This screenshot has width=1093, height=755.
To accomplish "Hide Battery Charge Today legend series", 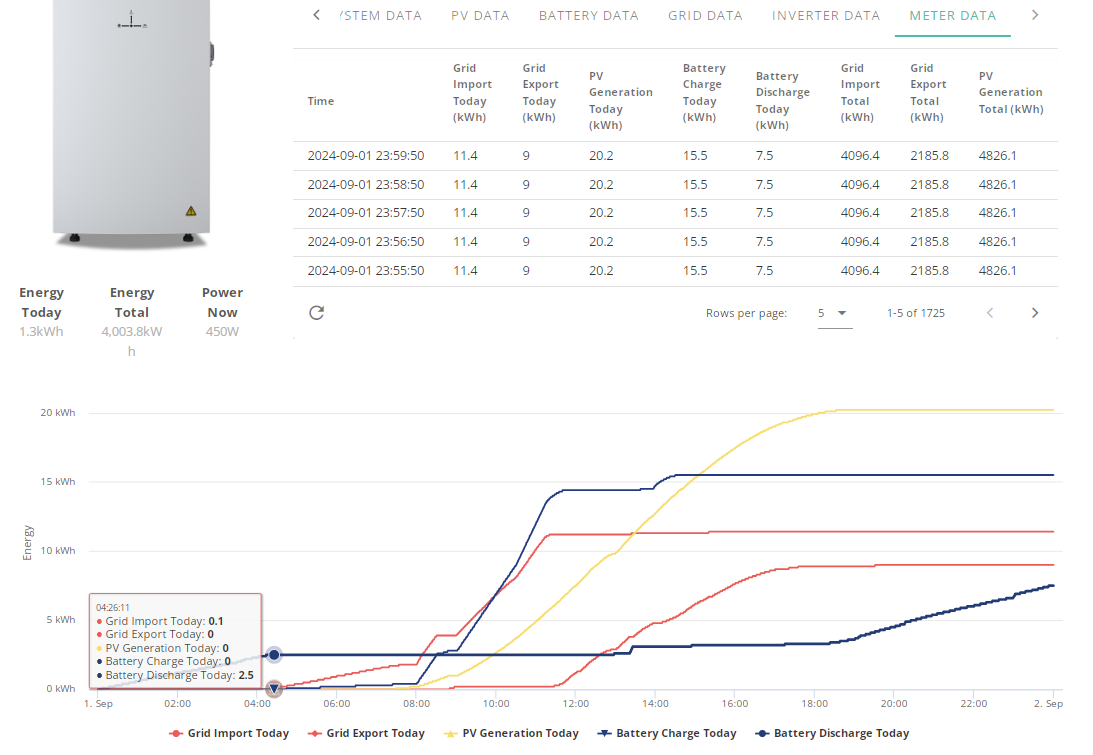I will 667,733.
